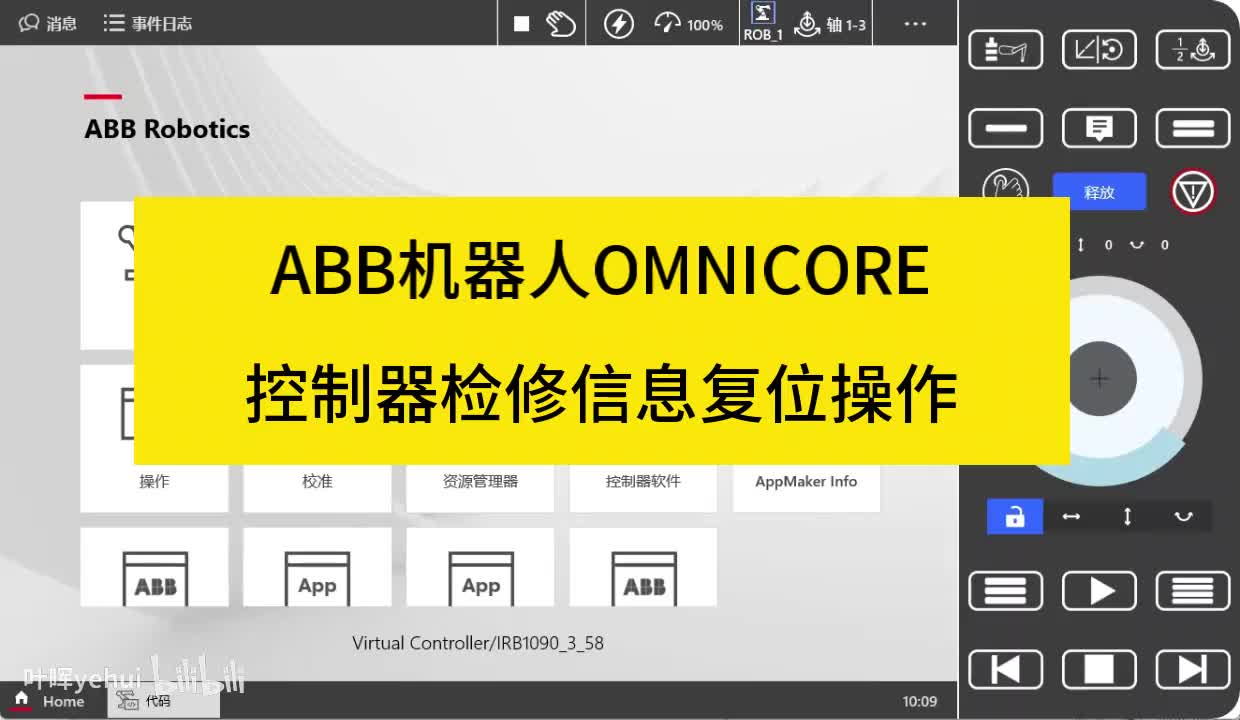Open the 事件日志 event log
This screenshot has height=720, width=1240.
[148, 23]
